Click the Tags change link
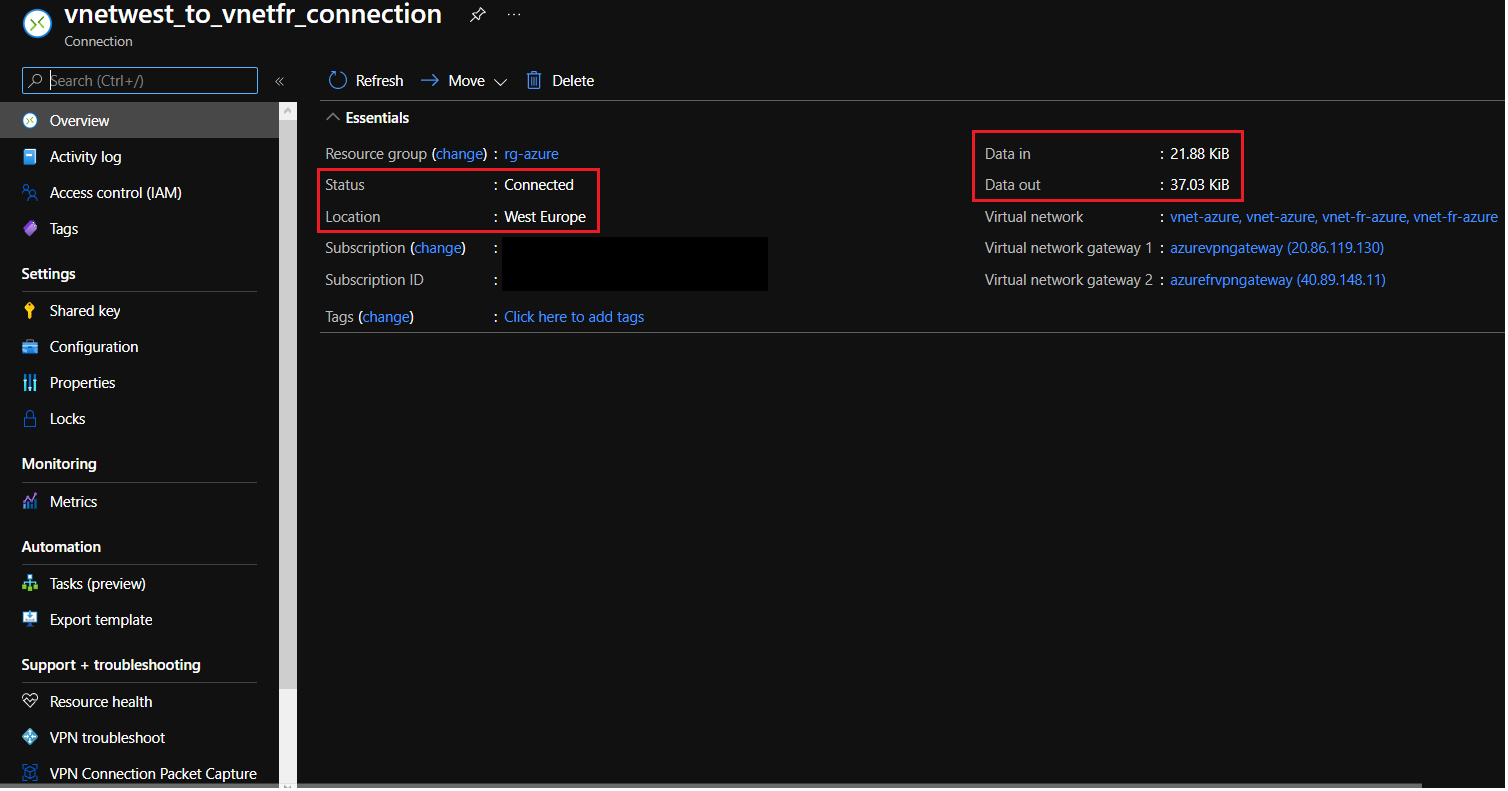 [386, 317]
